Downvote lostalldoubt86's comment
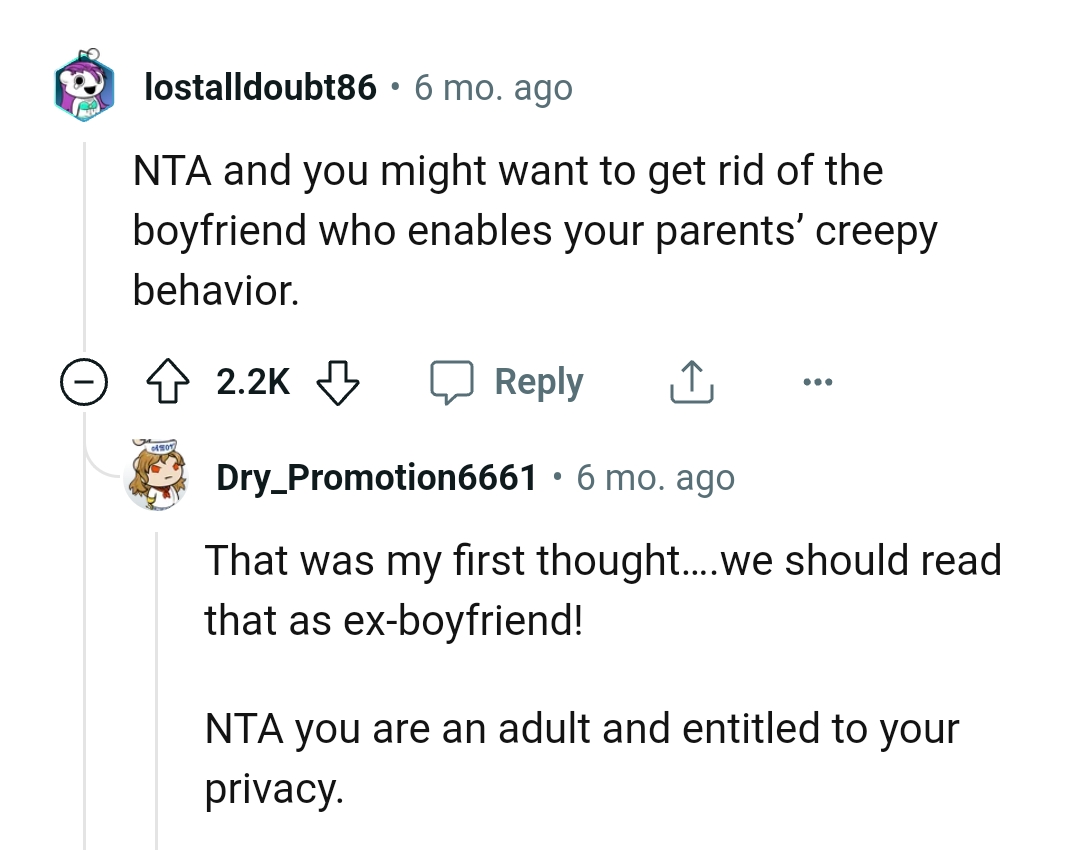Viewport: 1079px width, 850px height. (x=339, y=381)
